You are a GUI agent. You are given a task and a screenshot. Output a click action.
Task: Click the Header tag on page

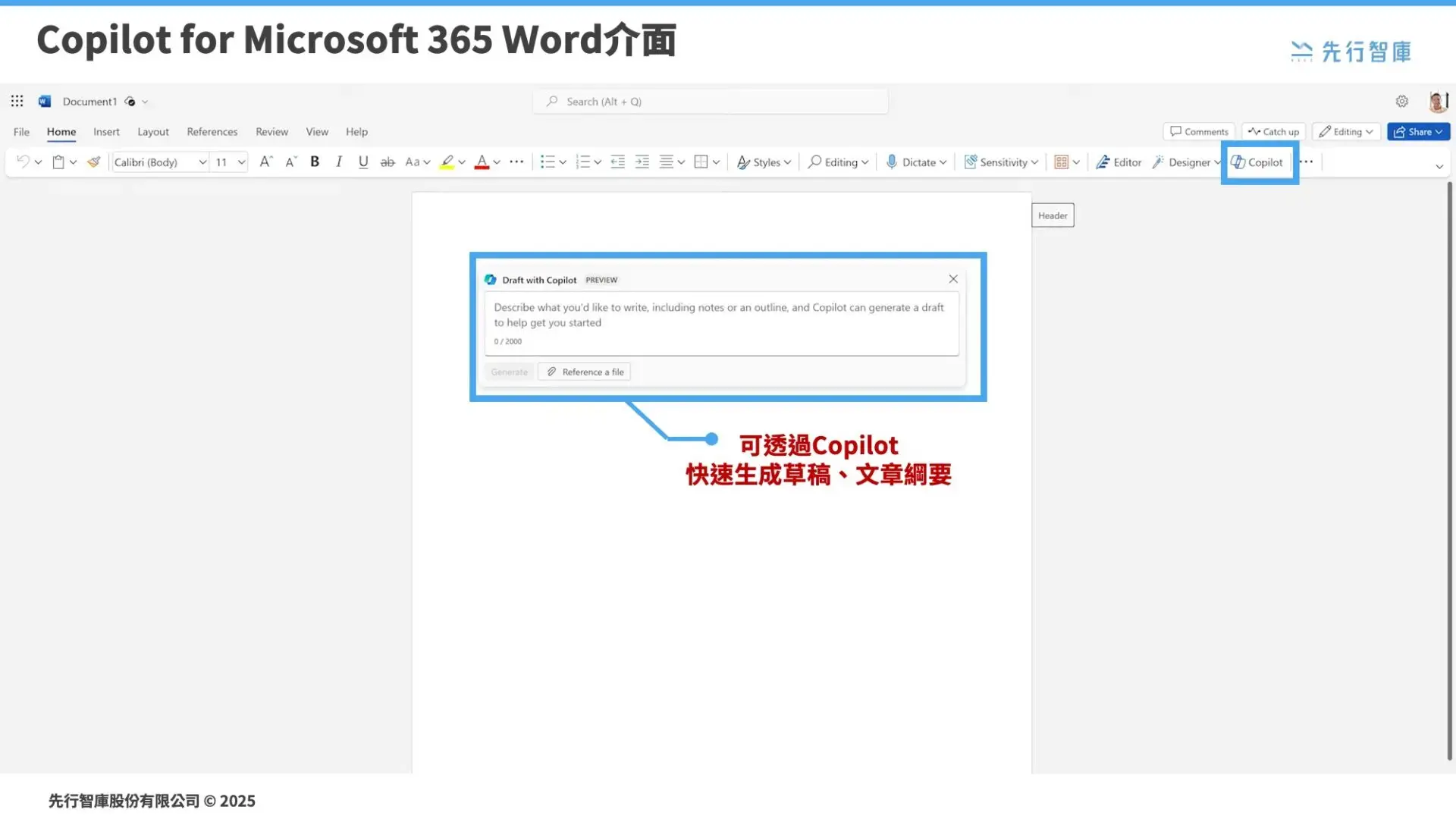point(1053,215)
